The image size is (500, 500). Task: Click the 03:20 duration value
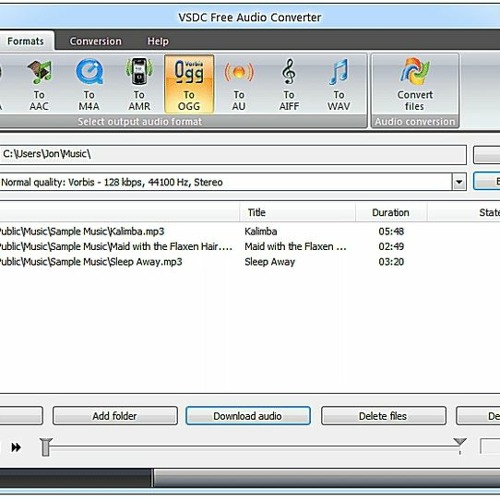coord(391,262)
